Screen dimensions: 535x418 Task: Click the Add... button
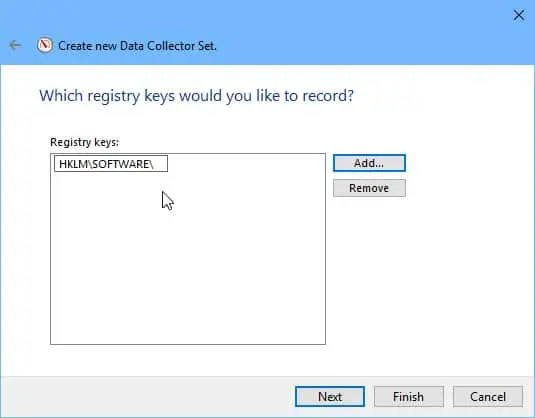pos(369,163)
